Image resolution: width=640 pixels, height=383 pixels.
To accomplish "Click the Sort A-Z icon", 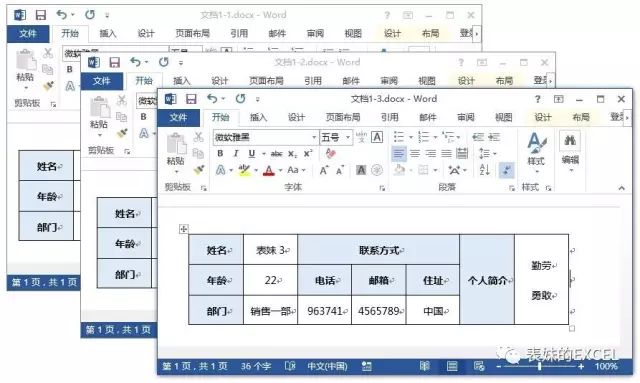I will tap(484, 170).
